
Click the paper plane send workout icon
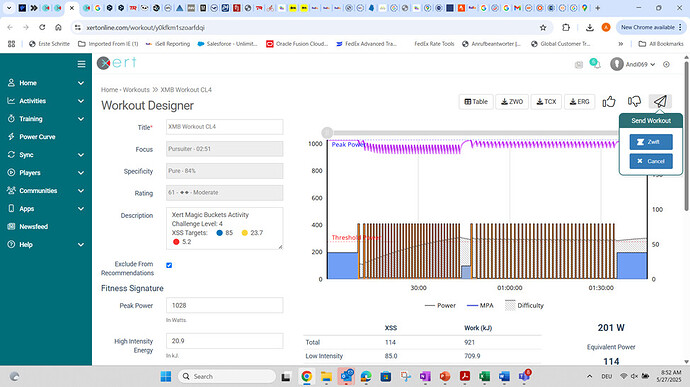tap(660, 102)
